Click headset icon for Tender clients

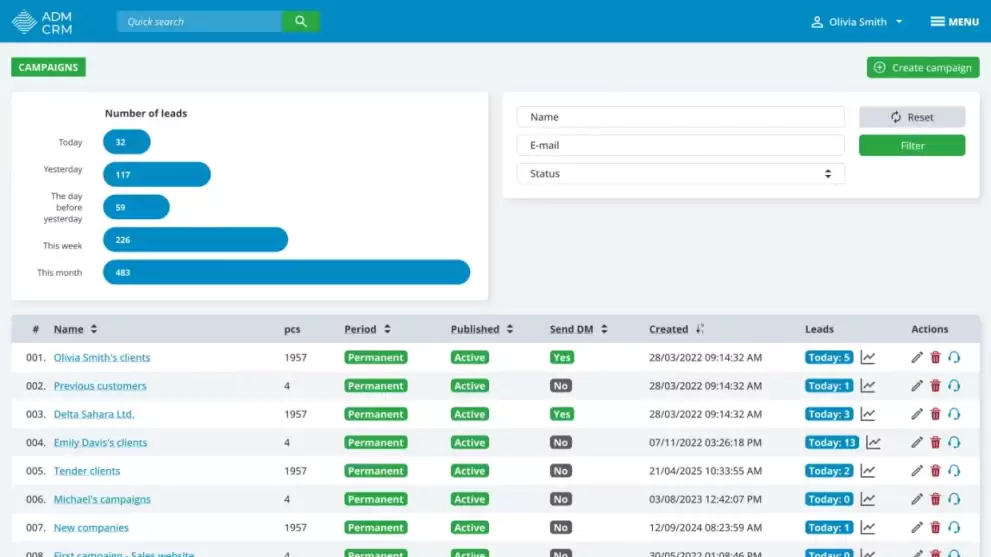click(x=954, y=471)
